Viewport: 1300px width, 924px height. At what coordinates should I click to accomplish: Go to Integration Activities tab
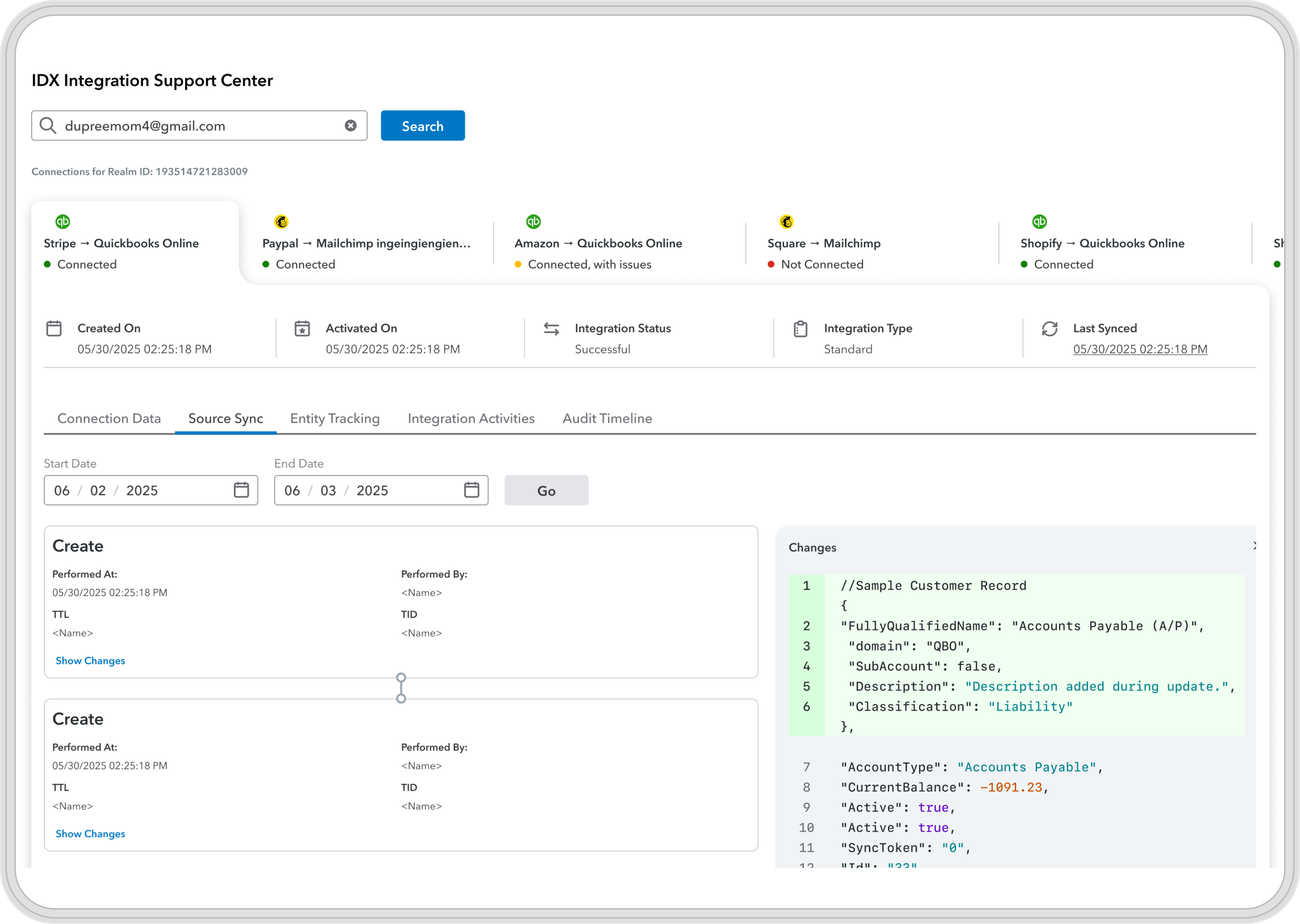(471, 419)
